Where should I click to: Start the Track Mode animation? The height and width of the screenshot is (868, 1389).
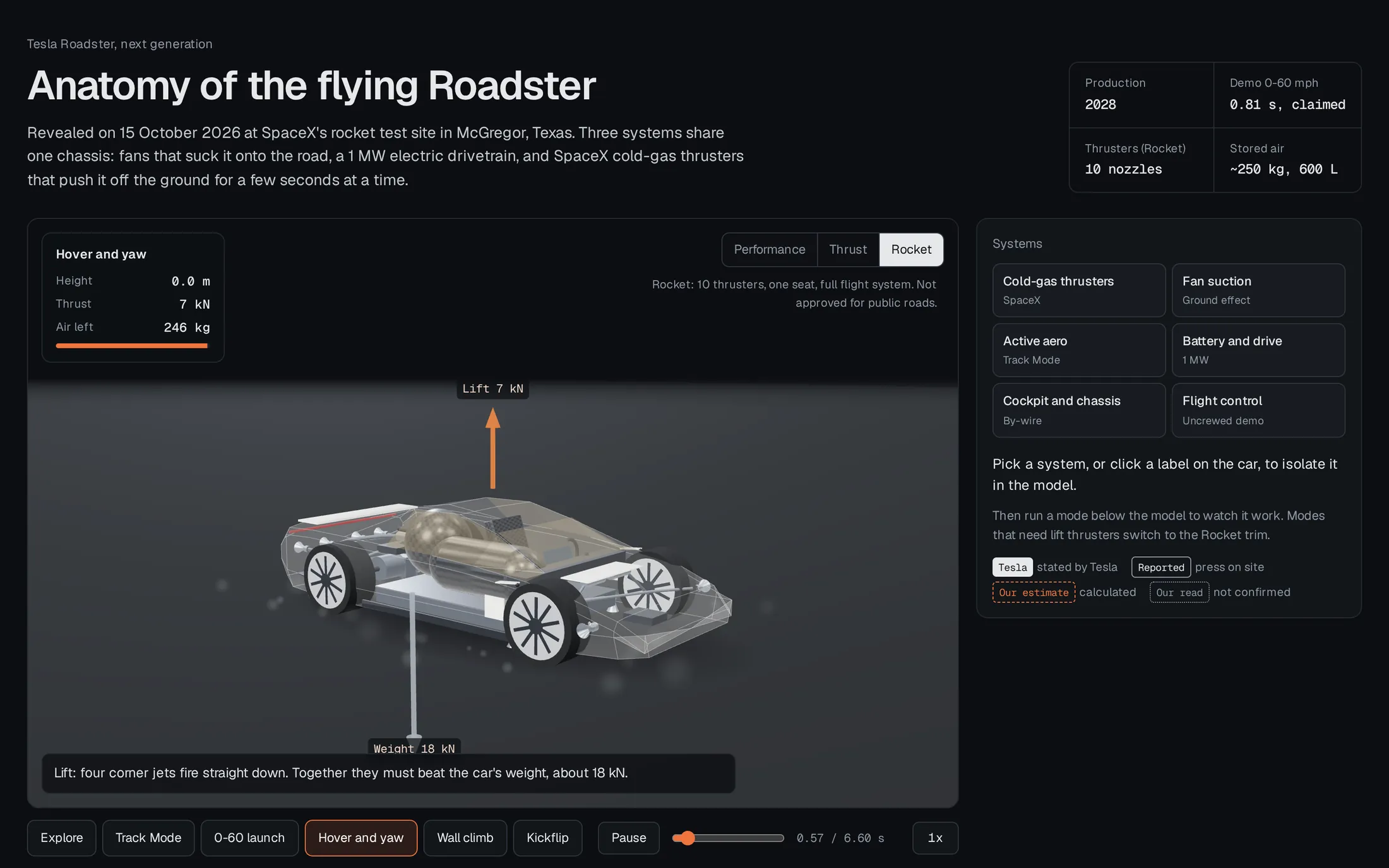tap(148, 838)
